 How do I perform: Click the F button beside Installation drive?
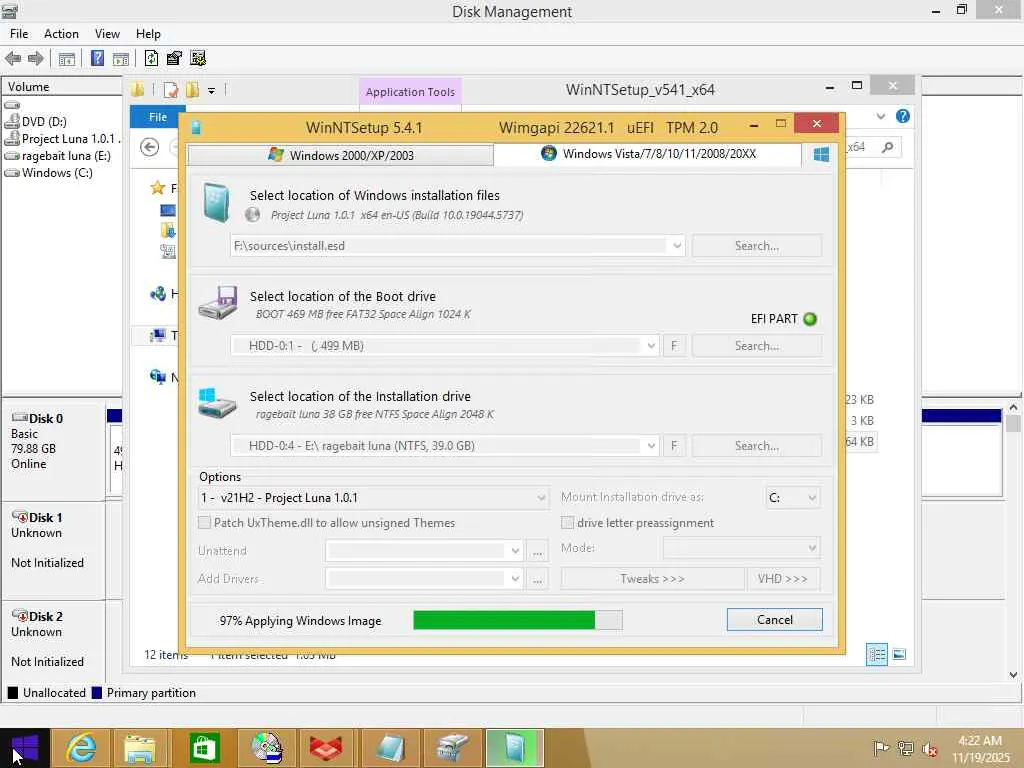click(x=674, y=445)
